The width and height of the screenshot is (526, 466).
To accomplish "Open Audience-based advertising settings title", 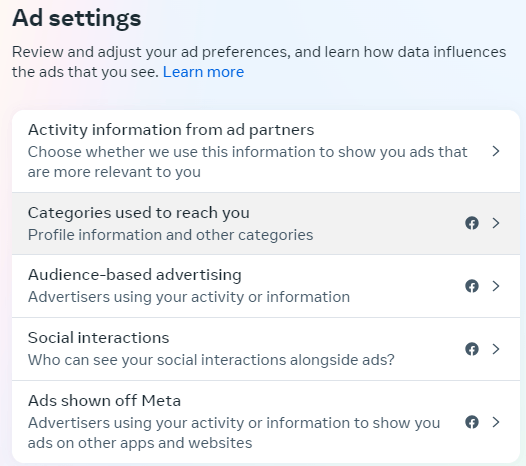I will (135, 275).
